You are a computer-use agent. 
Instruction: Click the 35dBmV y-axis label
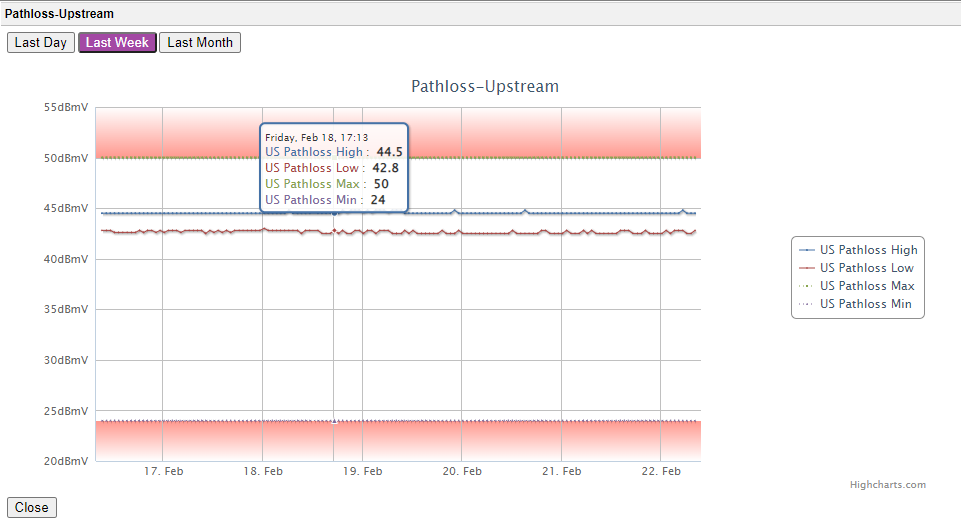66,310
